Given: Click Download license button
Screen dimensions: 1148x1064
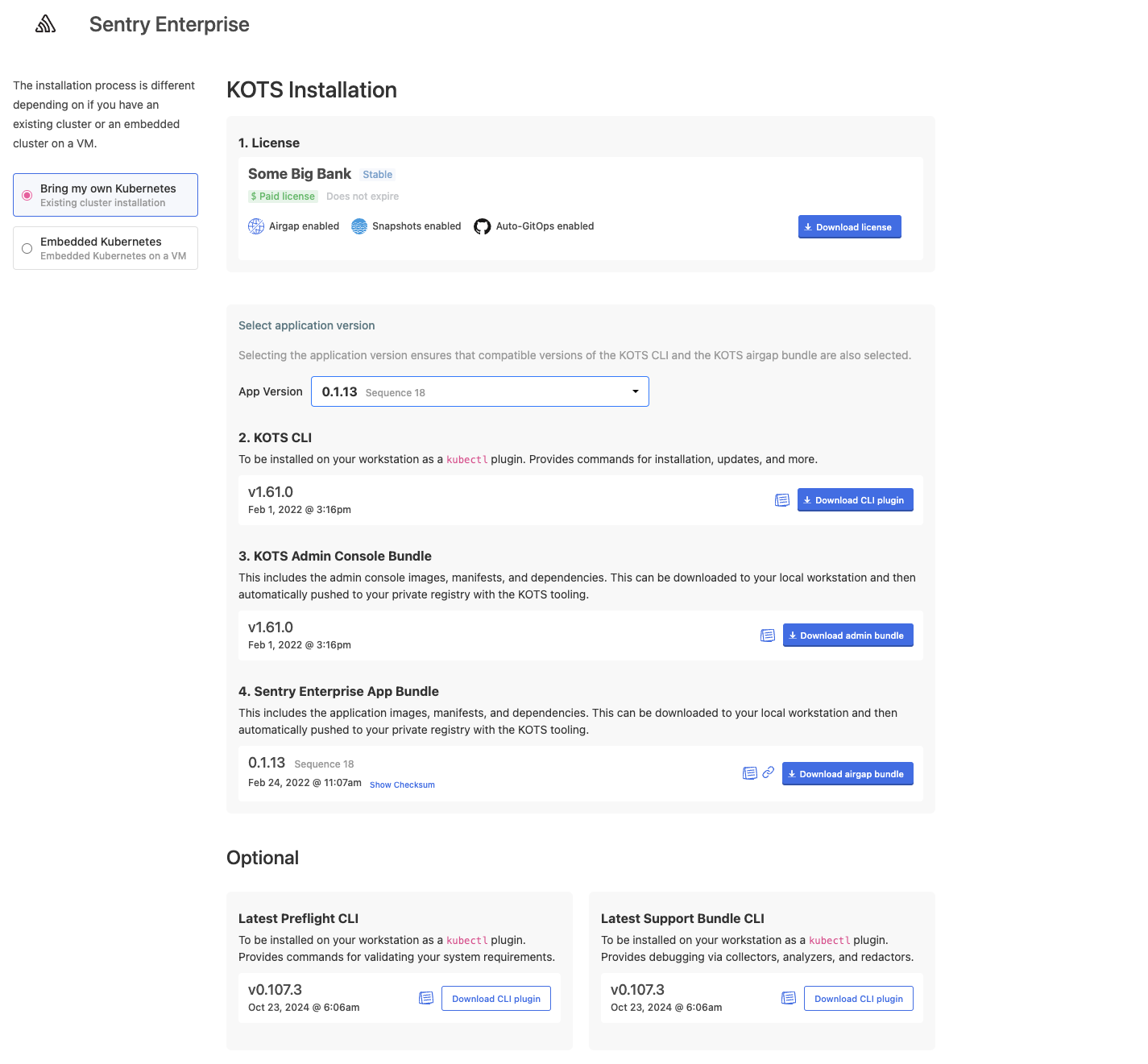Looking at the screenshot, I should click(850, 227).
